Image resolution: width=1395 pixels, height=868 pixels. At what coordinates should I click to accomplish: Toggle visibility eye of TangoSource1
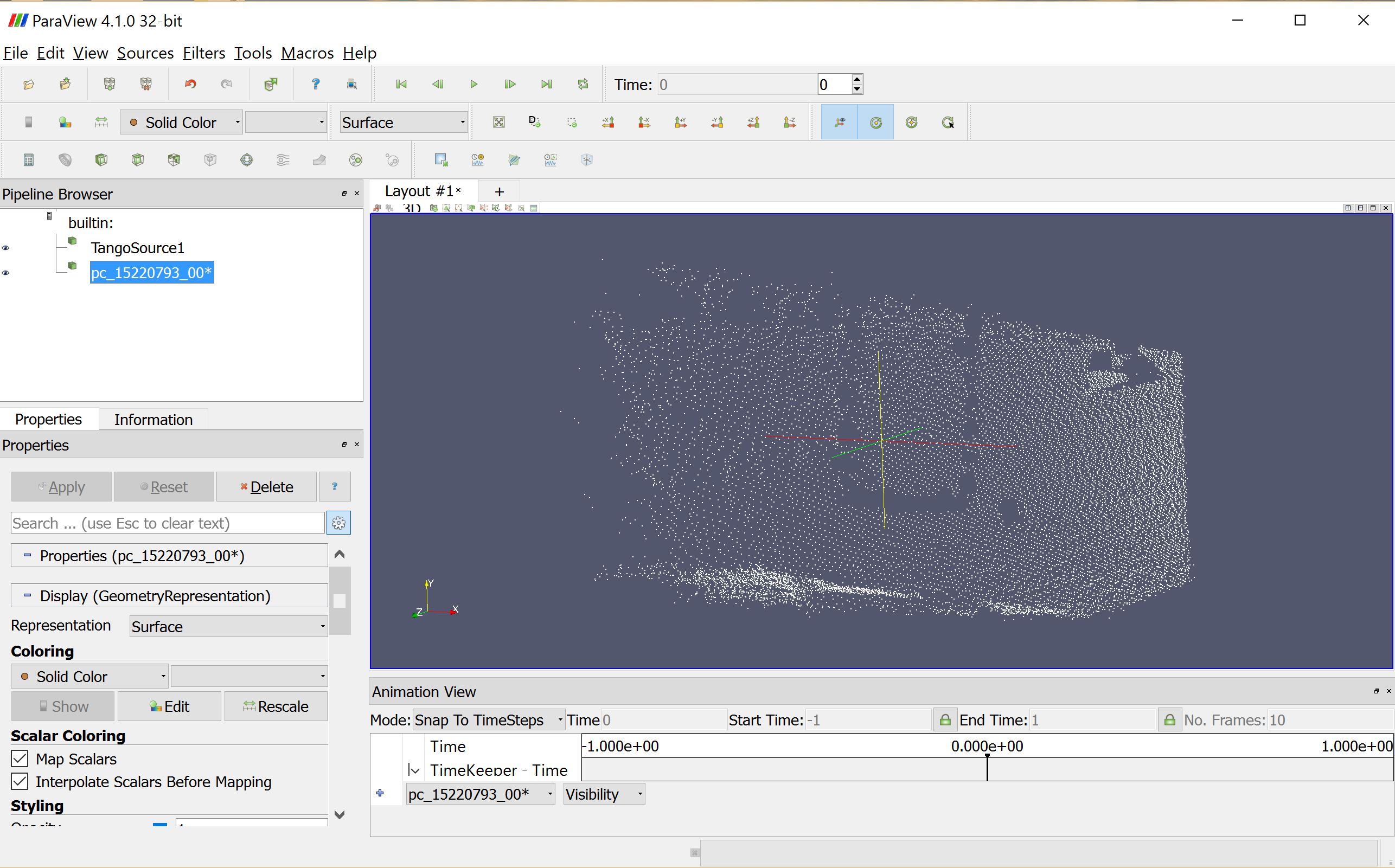click(6, 248)
